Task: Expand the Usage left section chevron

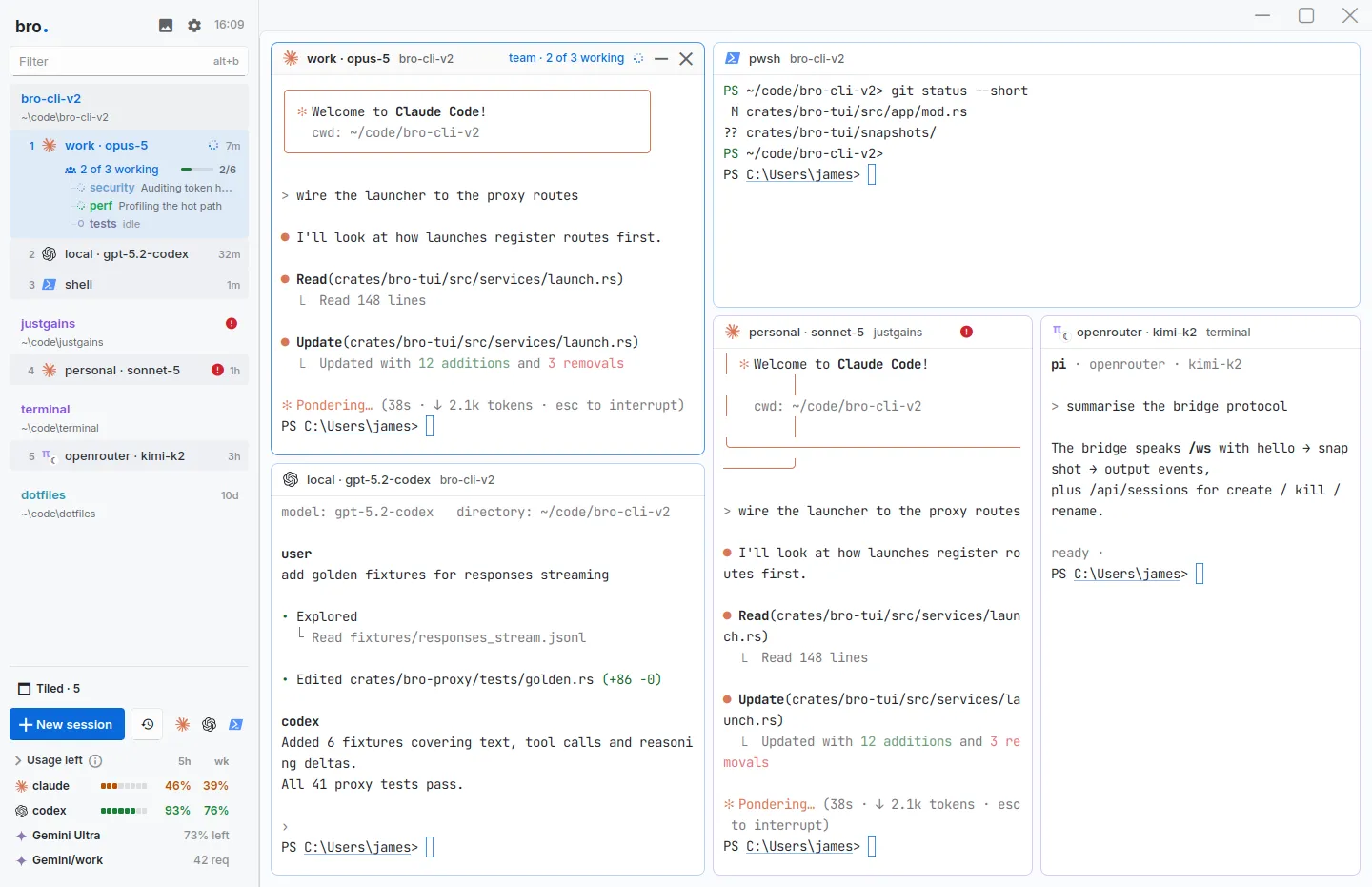Action: pos(18,760)
